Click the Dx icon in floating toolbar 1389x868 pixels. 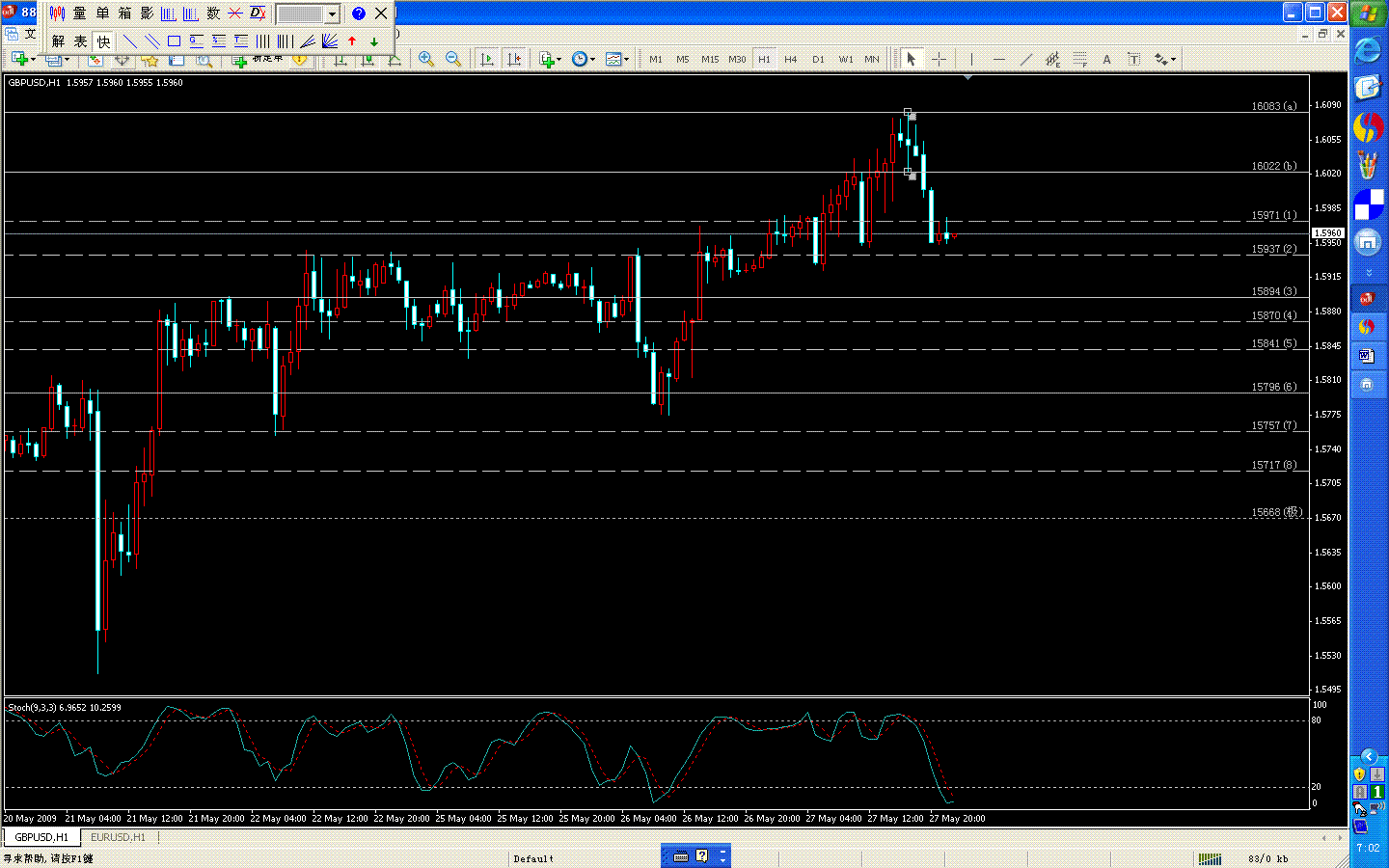258,14
